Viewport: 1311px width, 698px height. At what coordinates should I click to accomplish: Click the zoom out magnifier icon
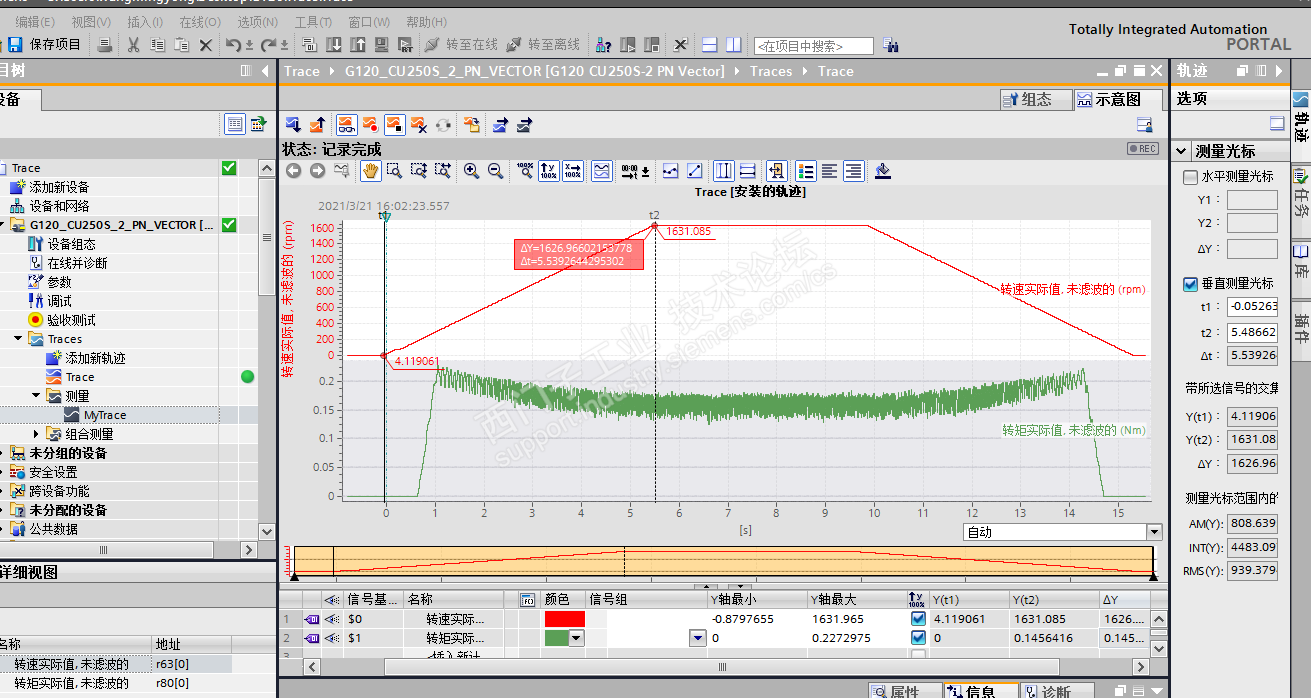[x=495, y=171]
